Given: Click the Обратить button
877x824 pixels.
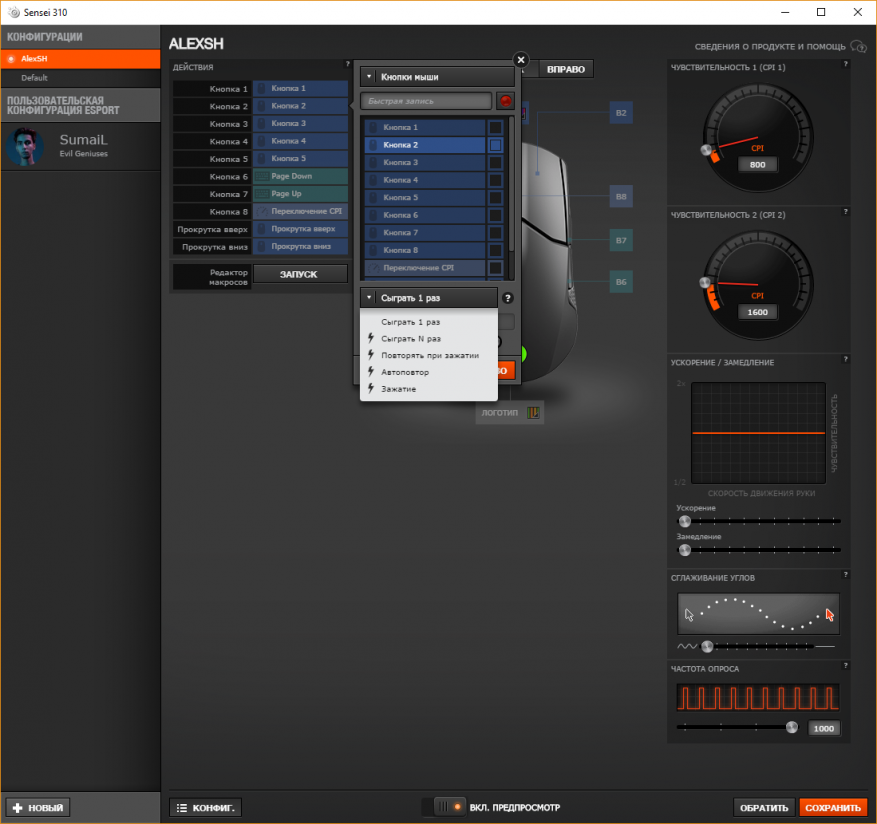Looking at the screenshot, I should (x=763, y=808).
